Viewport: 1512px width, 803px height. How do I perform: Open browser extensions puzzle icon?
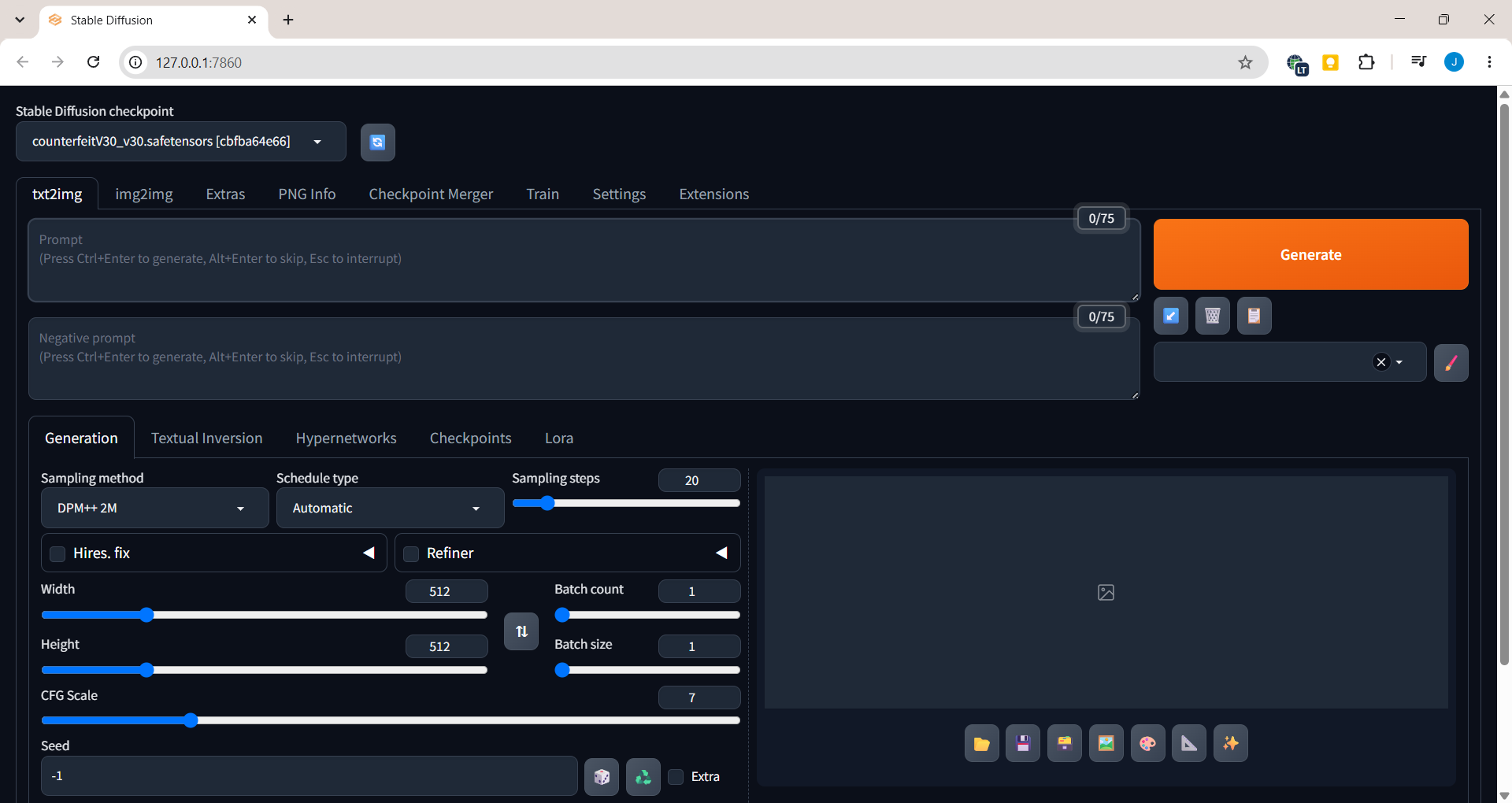[x=1367, y=62]
